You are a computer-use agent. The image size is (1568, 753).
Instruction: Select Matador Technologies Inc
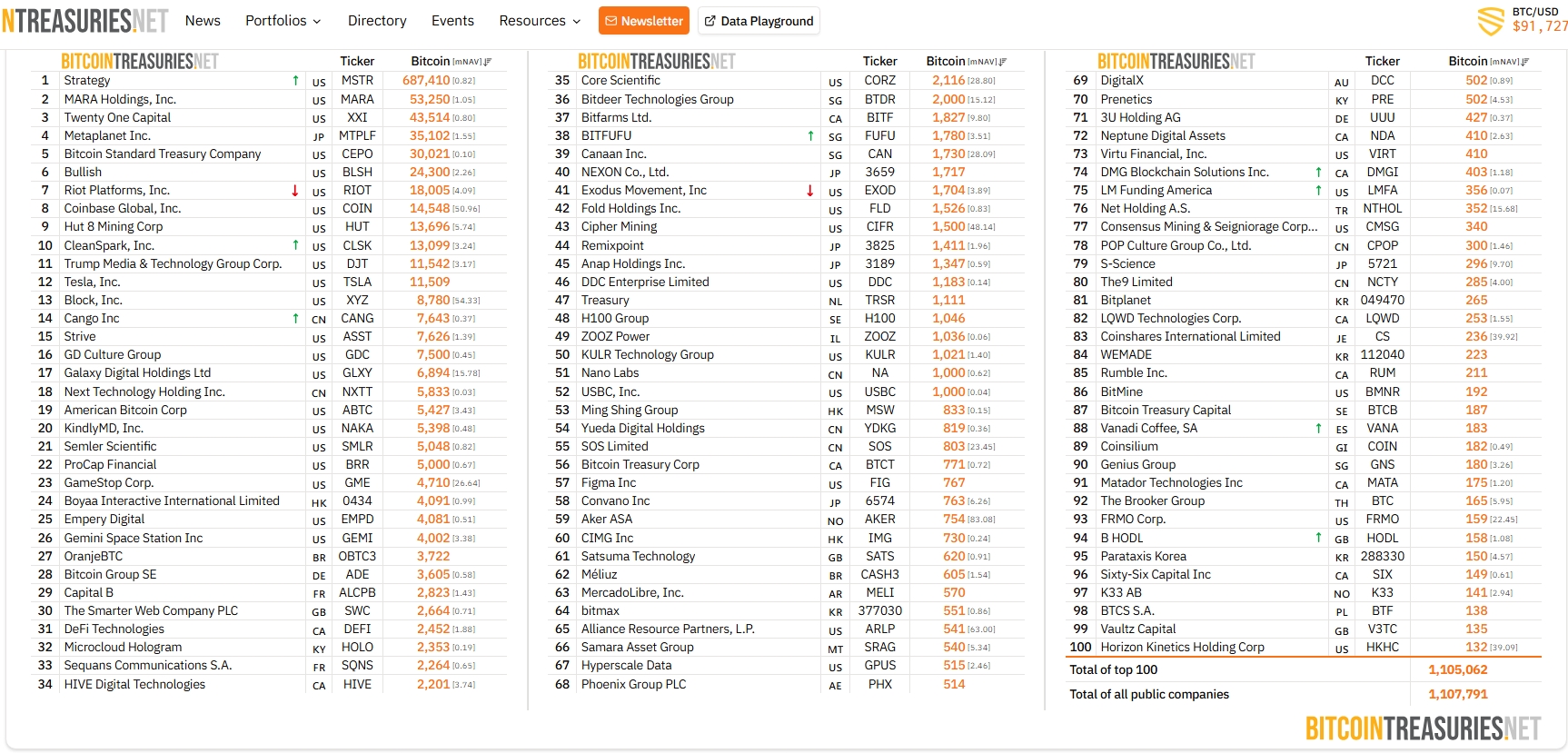[1171, 483]
